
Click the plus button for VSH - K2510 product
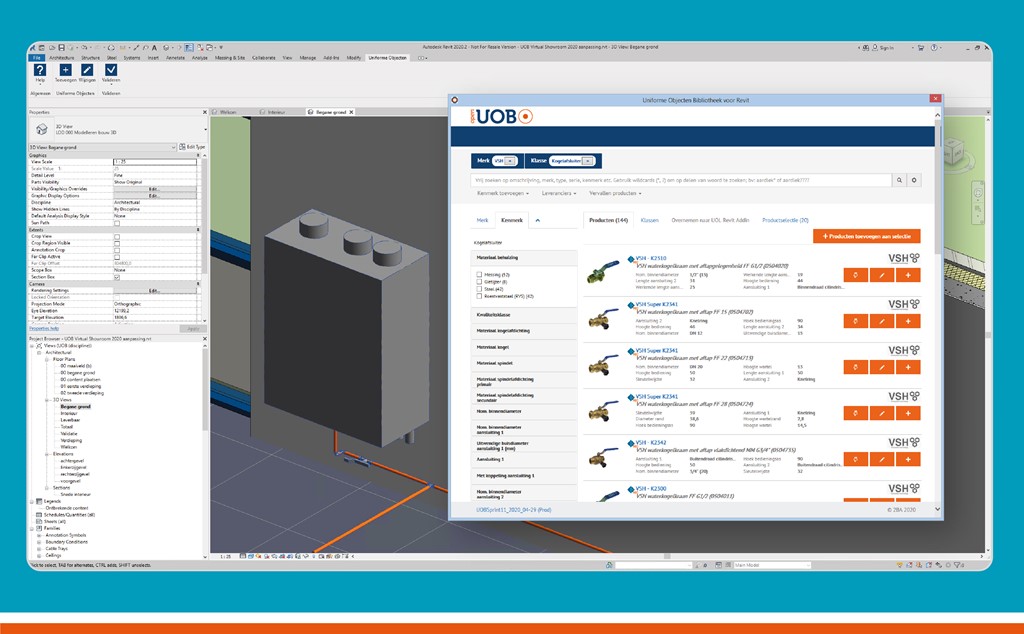[x=908, y=276]
